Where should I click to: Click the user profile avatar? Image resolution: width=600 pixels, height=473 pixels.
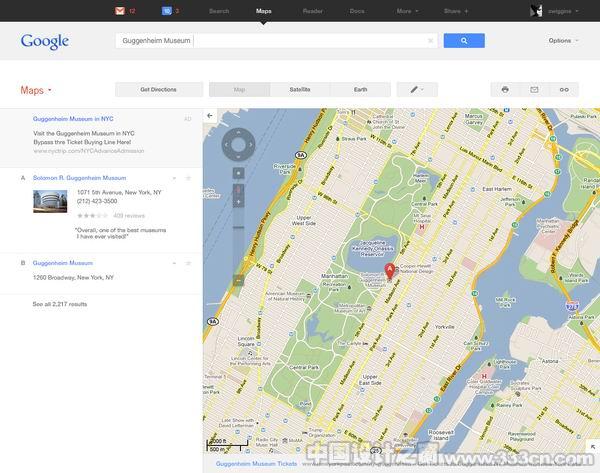pyautogui.click(x=536, y=11)
